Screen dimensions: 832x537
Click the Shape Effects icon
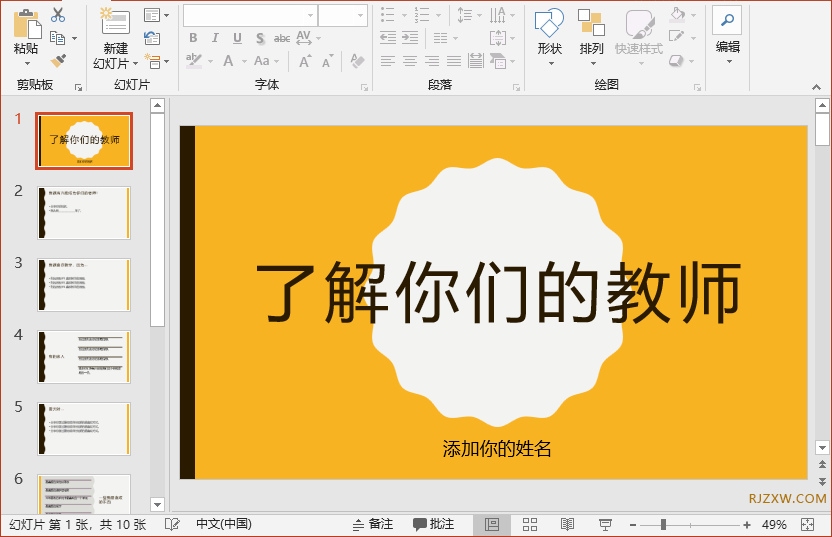677,60
